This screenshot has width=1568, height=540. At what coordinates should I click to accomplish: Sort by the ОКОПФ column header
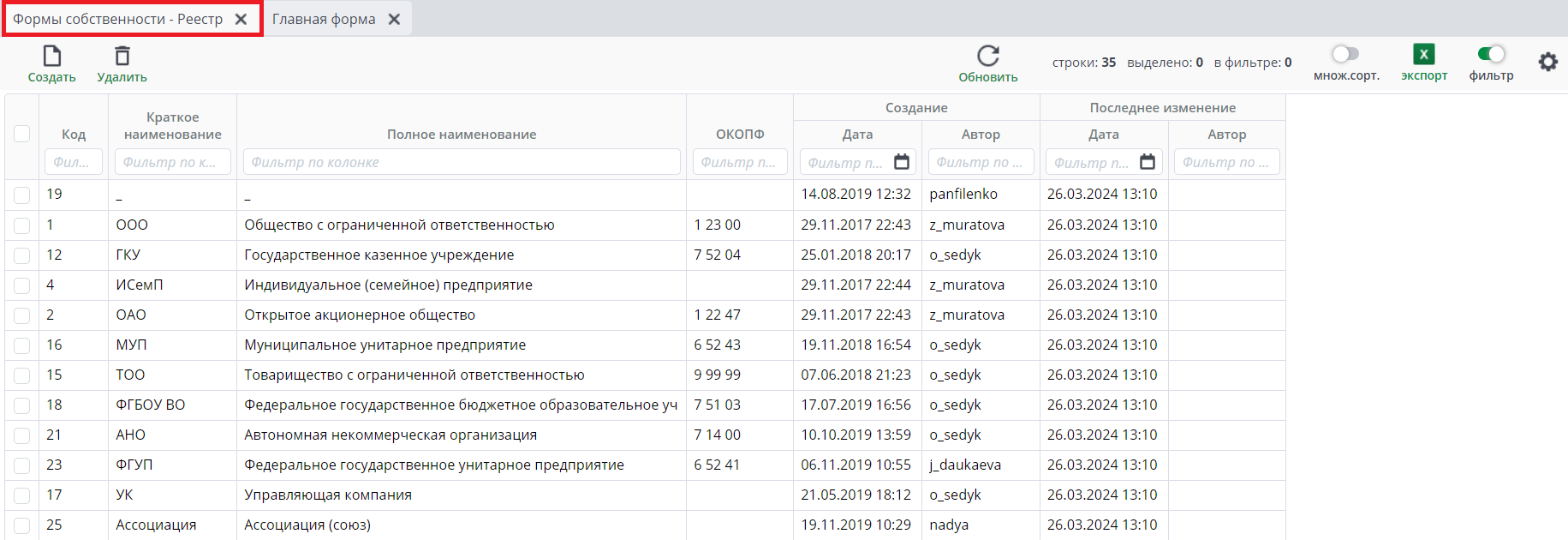pyautogui.click(x=740, y=135)
